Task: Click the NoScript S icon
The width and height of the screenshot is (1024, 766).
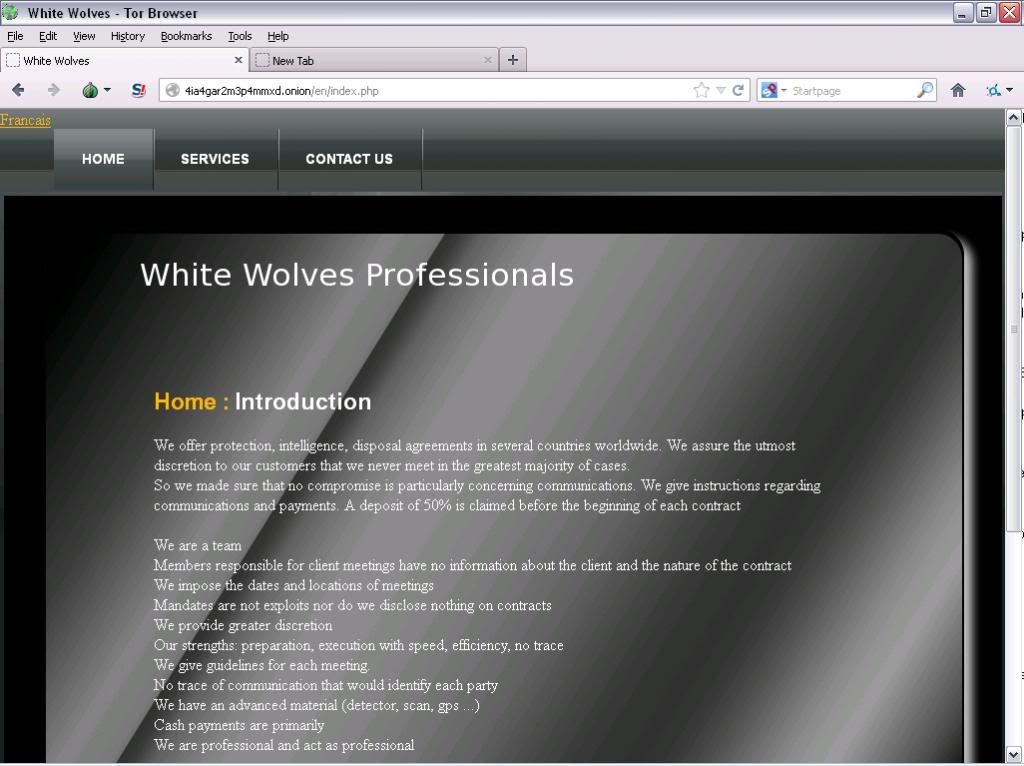Action: [x=138, y=90]
